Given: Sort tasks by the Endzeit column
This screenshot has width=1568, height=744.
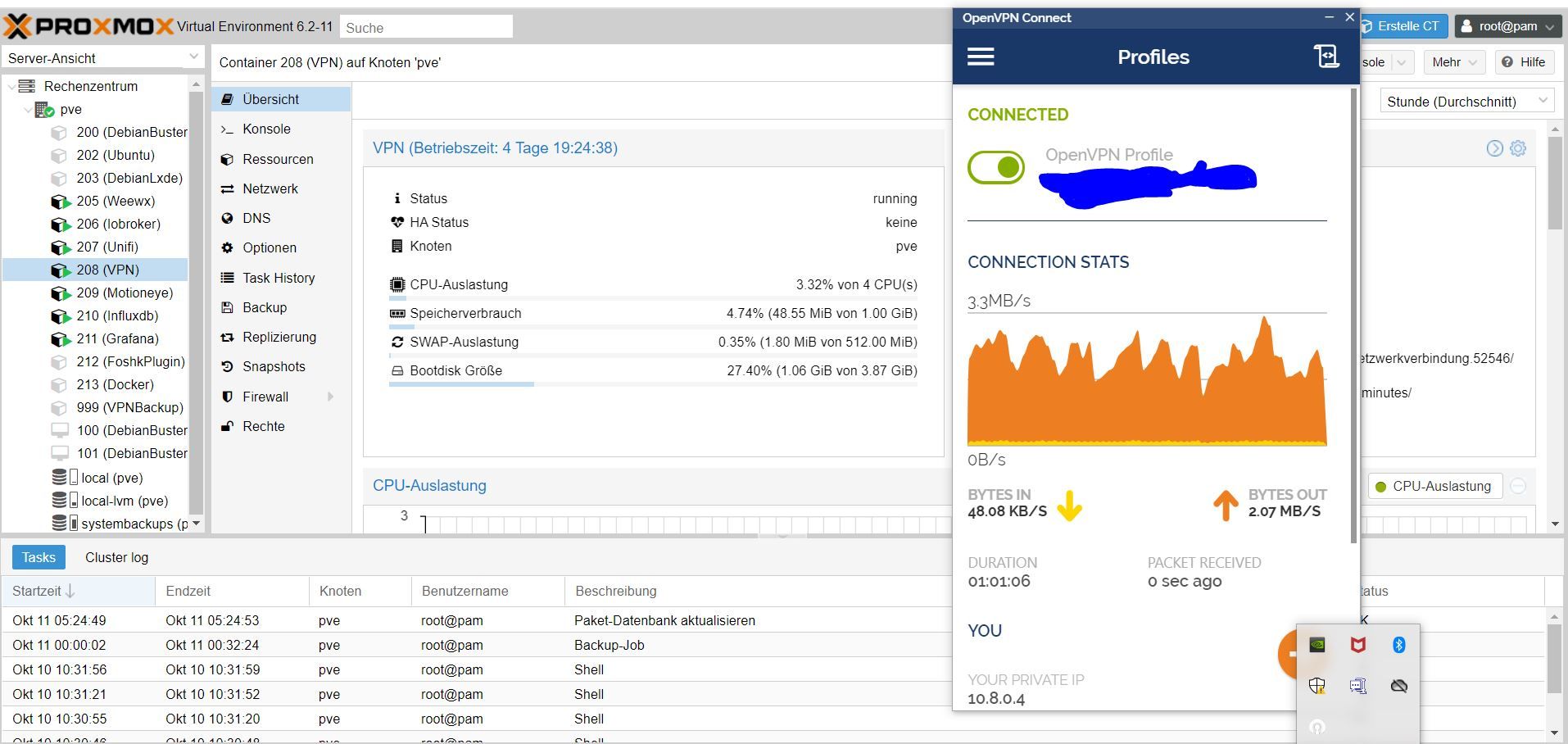Looking at the screenshot, I should click(232, 591).
